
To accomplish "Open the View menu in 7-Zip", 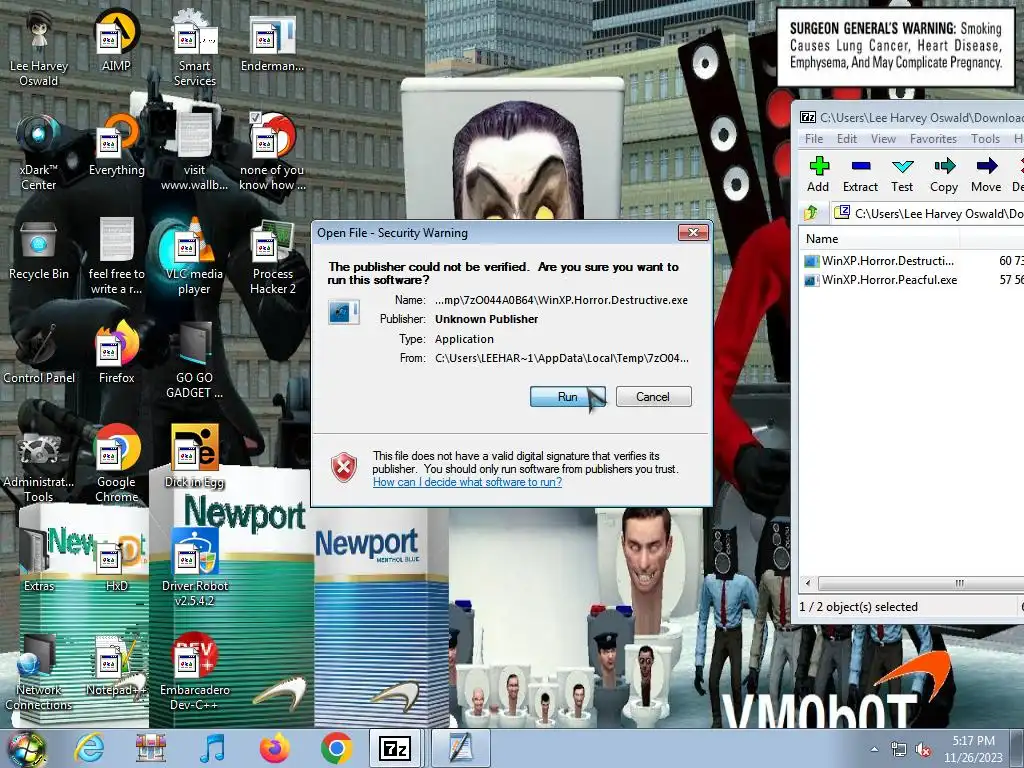I will pos(883,138).
